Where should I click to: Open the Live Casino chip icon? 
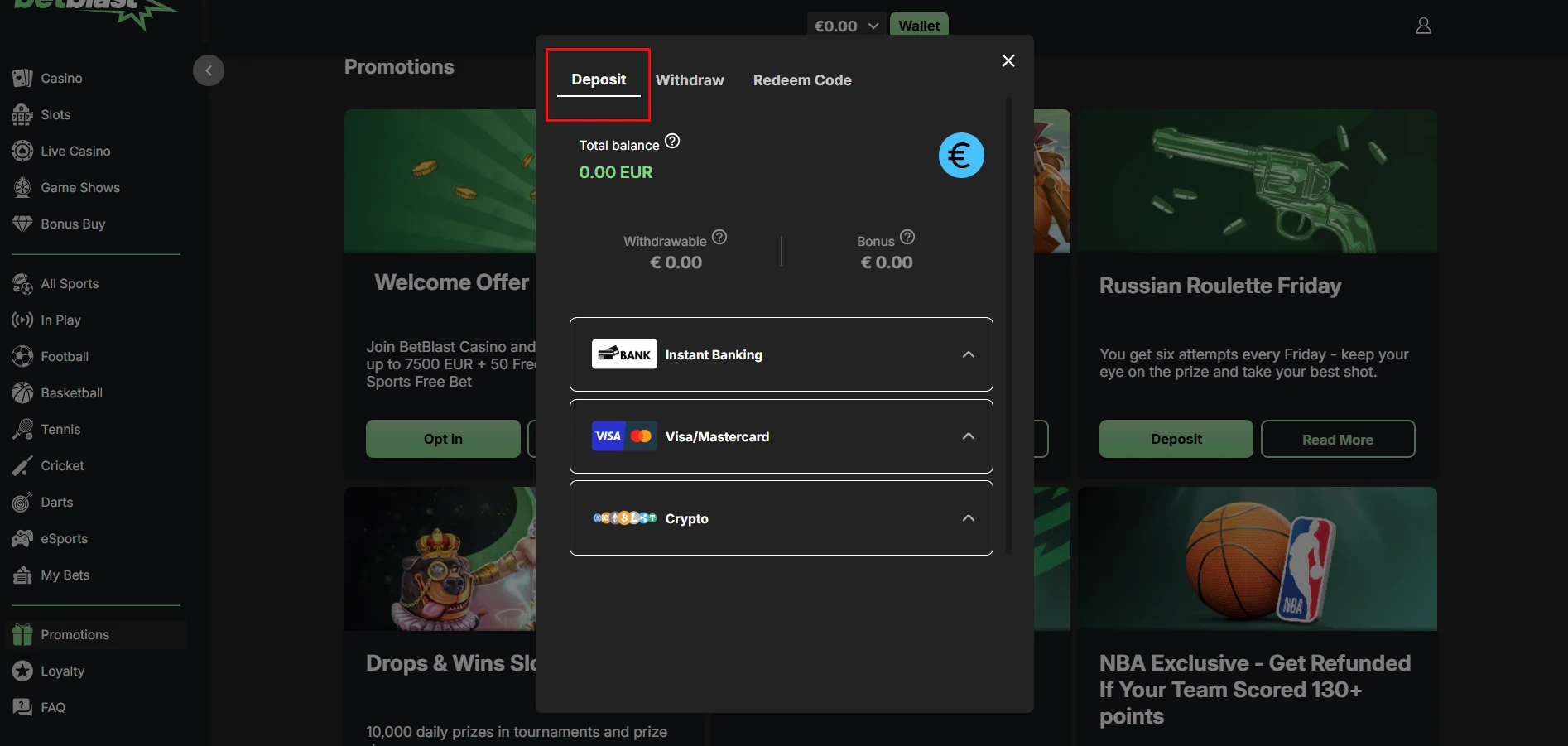pyautogui.click(x=22, y=151)
